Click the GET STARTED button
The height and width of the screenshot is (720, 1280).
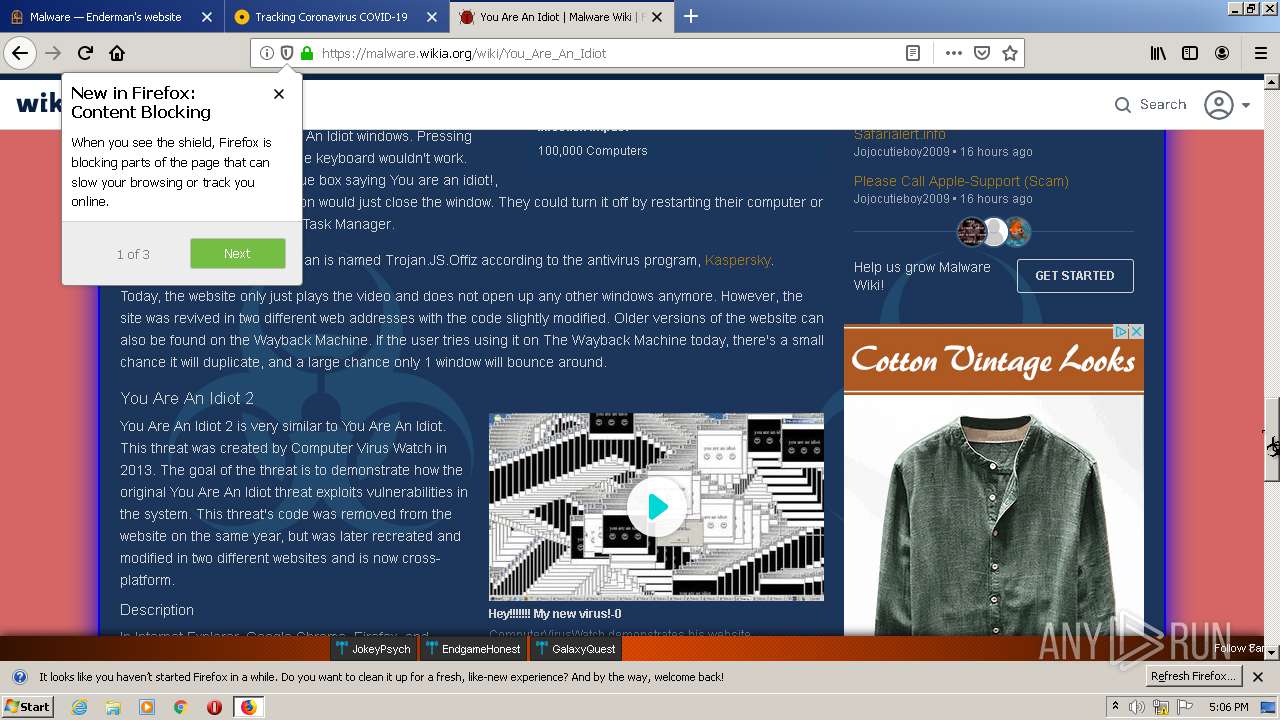(1075, 276)
